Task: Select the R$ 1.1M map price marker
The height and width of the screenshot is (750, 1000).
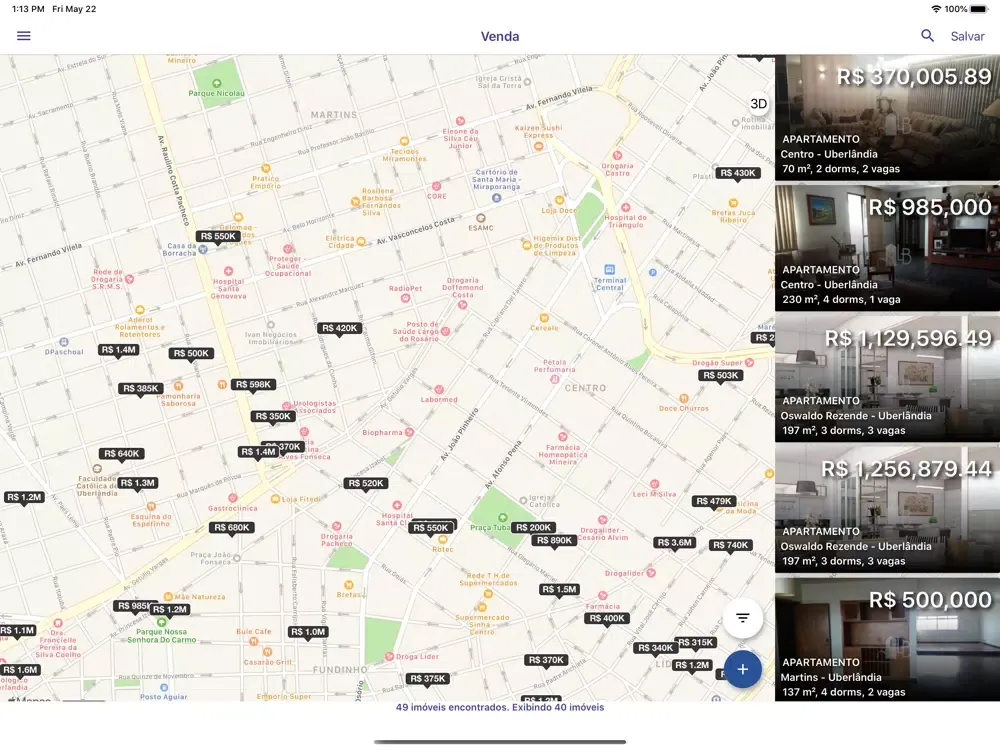Action: pos(17,630)
